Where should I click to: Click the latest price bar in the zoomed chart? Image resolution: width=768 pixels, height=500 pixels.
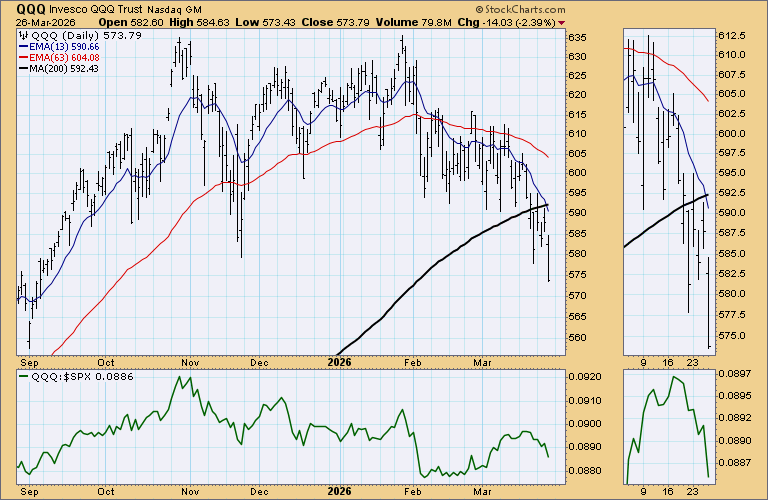click(x=709, y=302)
